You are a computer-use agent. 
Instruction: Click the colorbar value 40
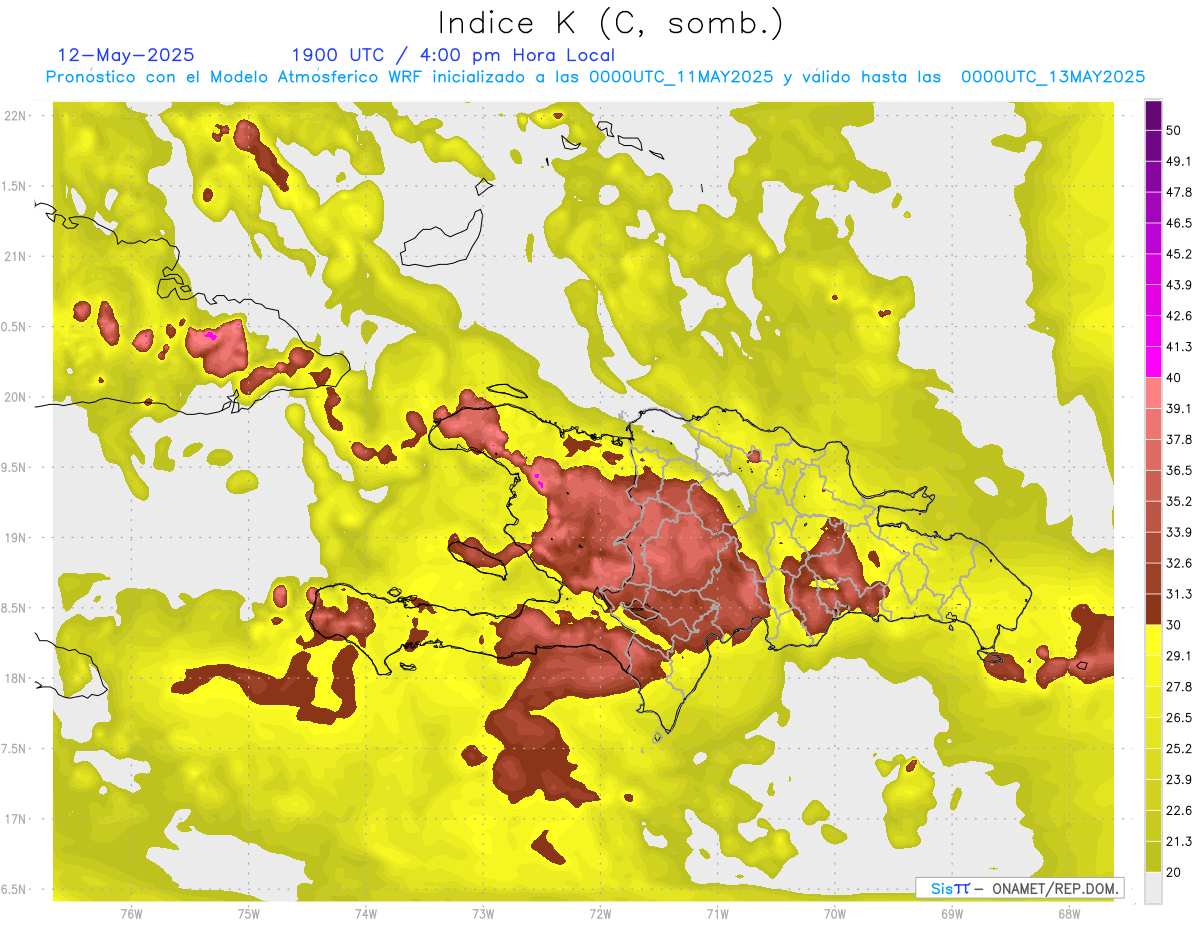(x=1174, y=378)
